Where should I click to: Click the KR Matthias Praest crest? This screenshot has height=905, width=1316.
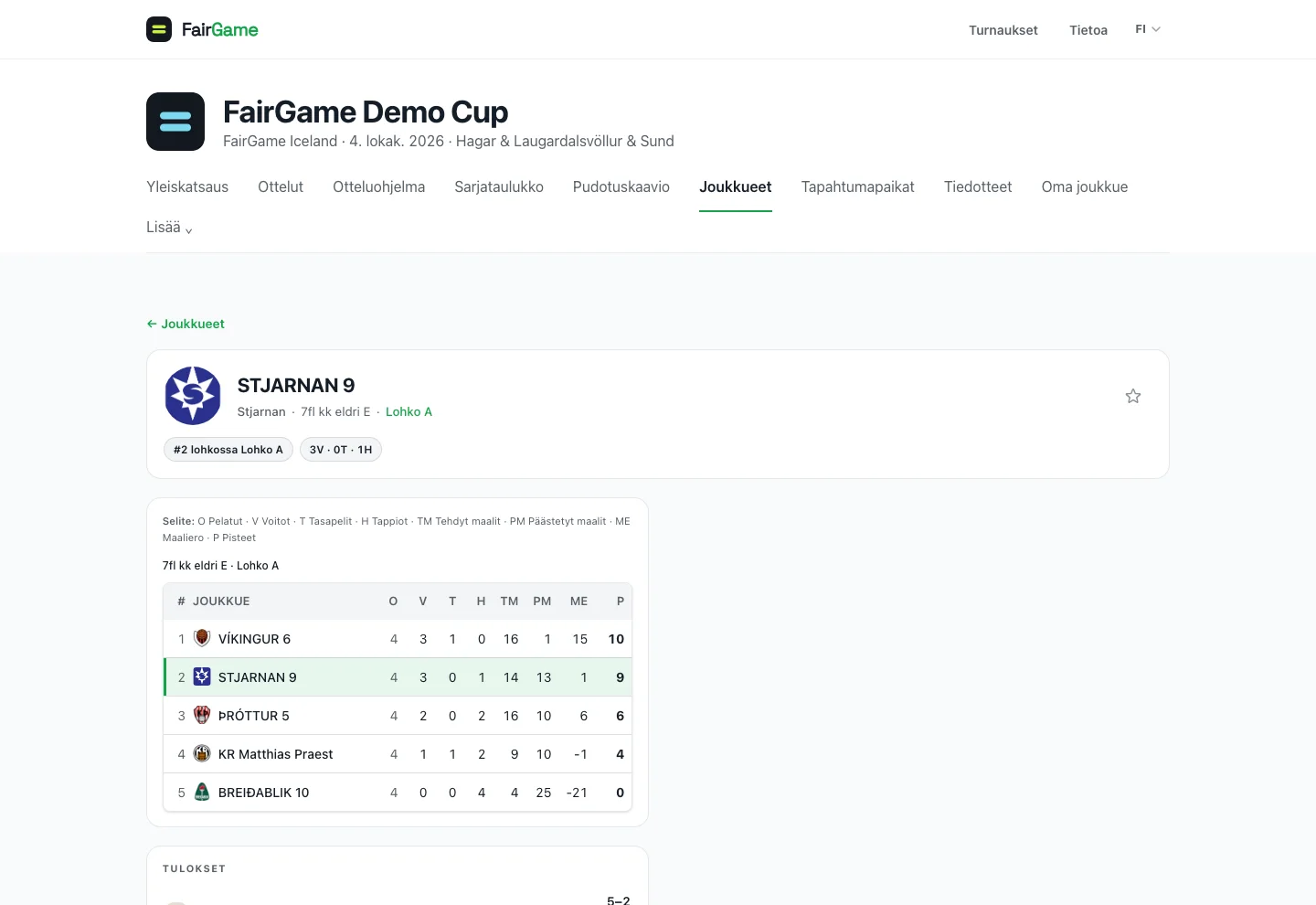(202, 753)
